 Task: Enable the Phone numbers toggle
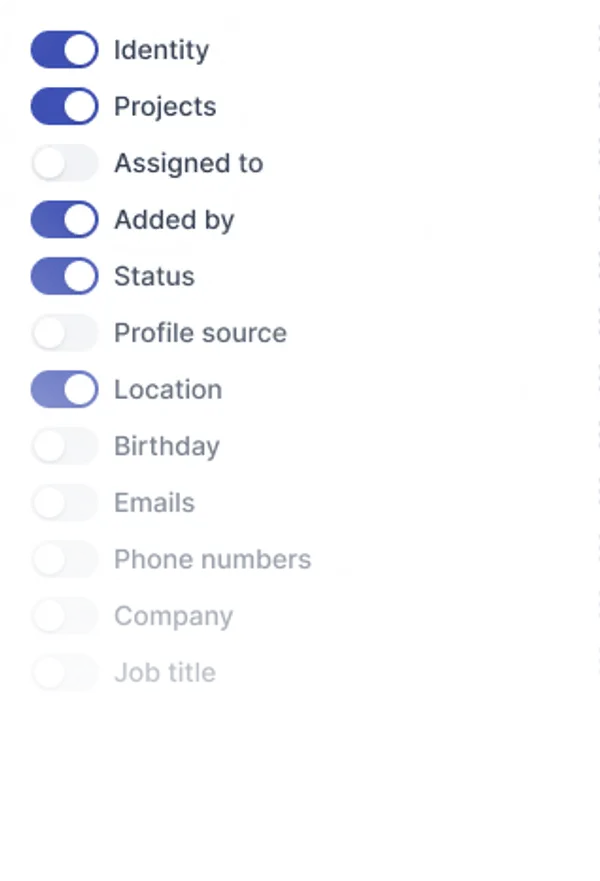(64, 559)
